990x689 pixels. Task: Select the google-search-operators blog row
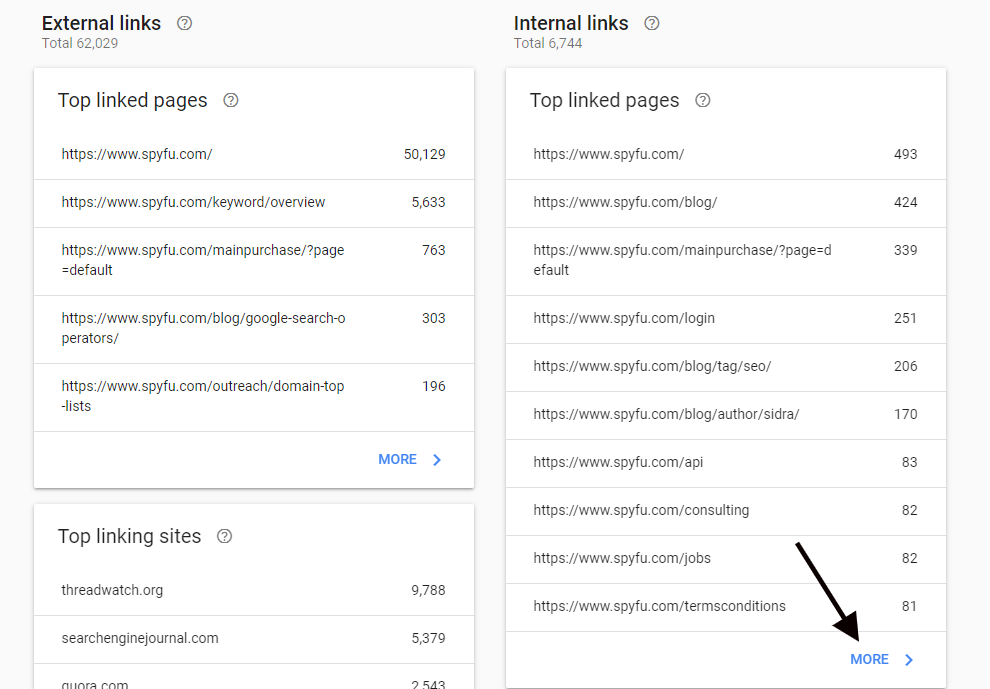[x=203, y=328]
